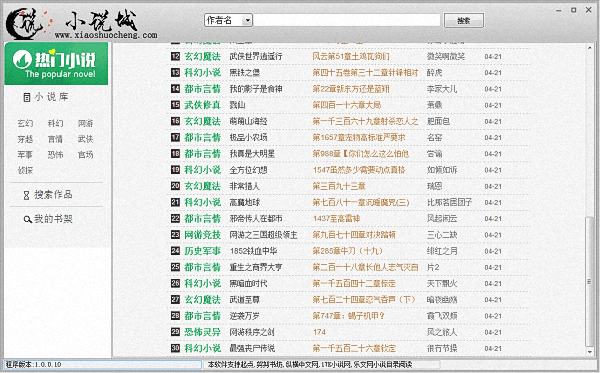
Task: Select the 侦探 category in sidebar
Action: click(x=25, y=171)
